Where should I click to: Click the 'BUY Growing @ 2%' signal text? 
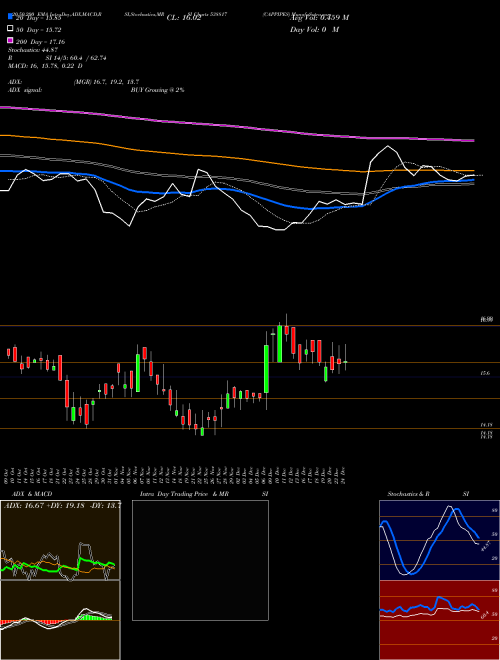[x=157, y=90]
